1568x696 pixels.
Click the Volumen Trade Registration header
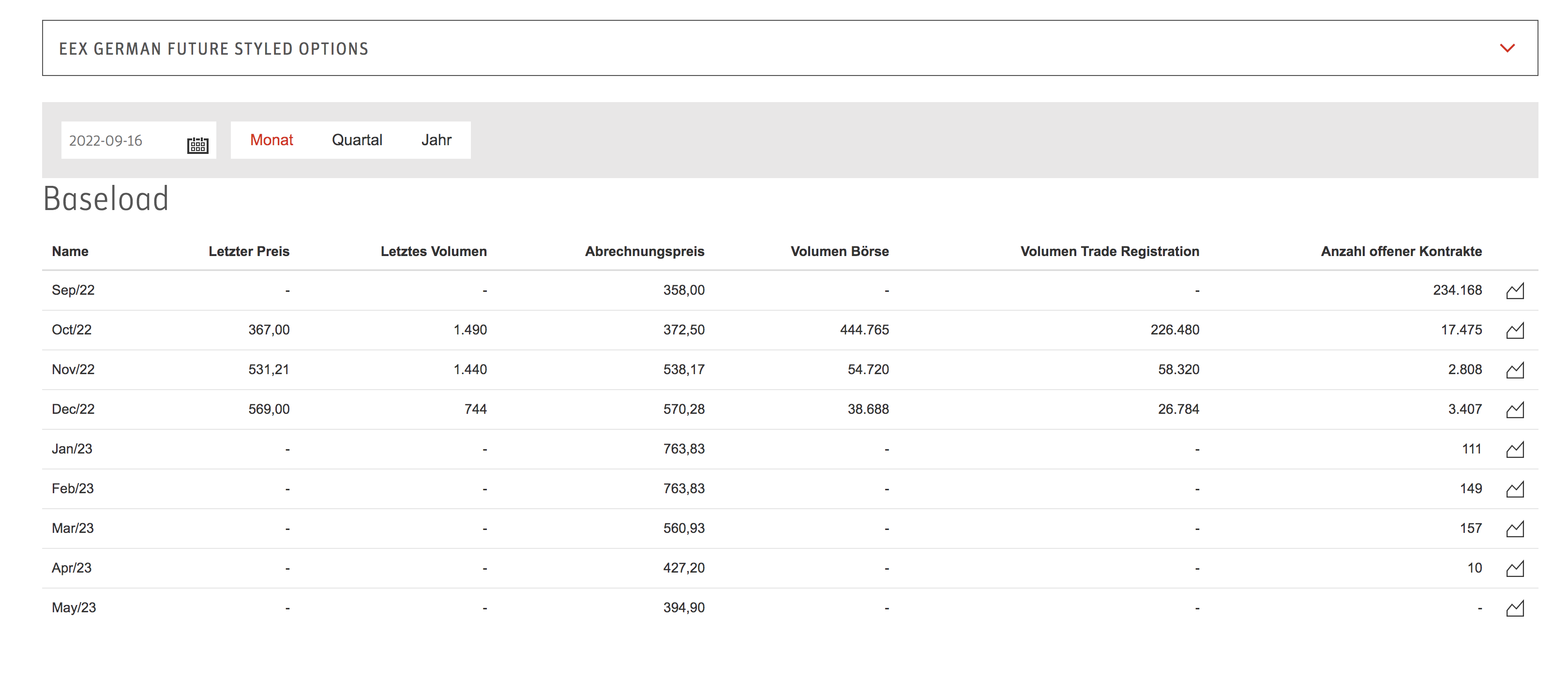tap(1110, 252)
